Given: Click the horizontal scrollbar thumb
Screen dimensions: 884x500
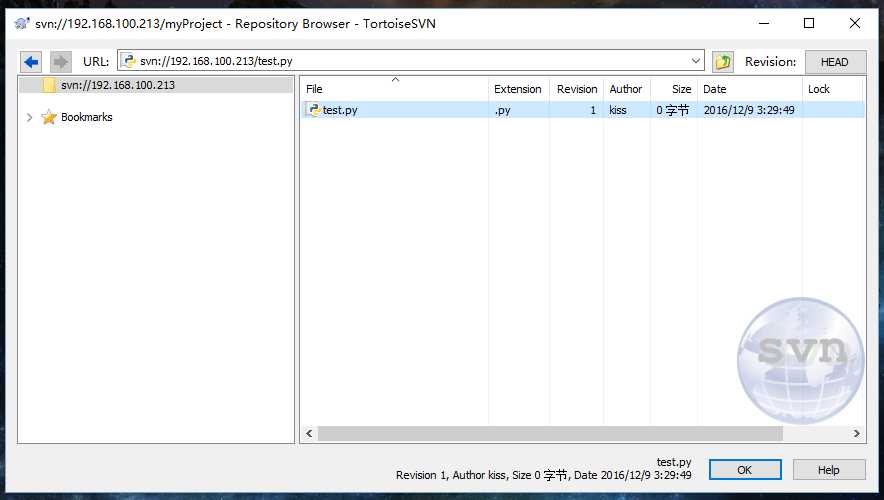Looking at the screenshot, I should [550, 433].
